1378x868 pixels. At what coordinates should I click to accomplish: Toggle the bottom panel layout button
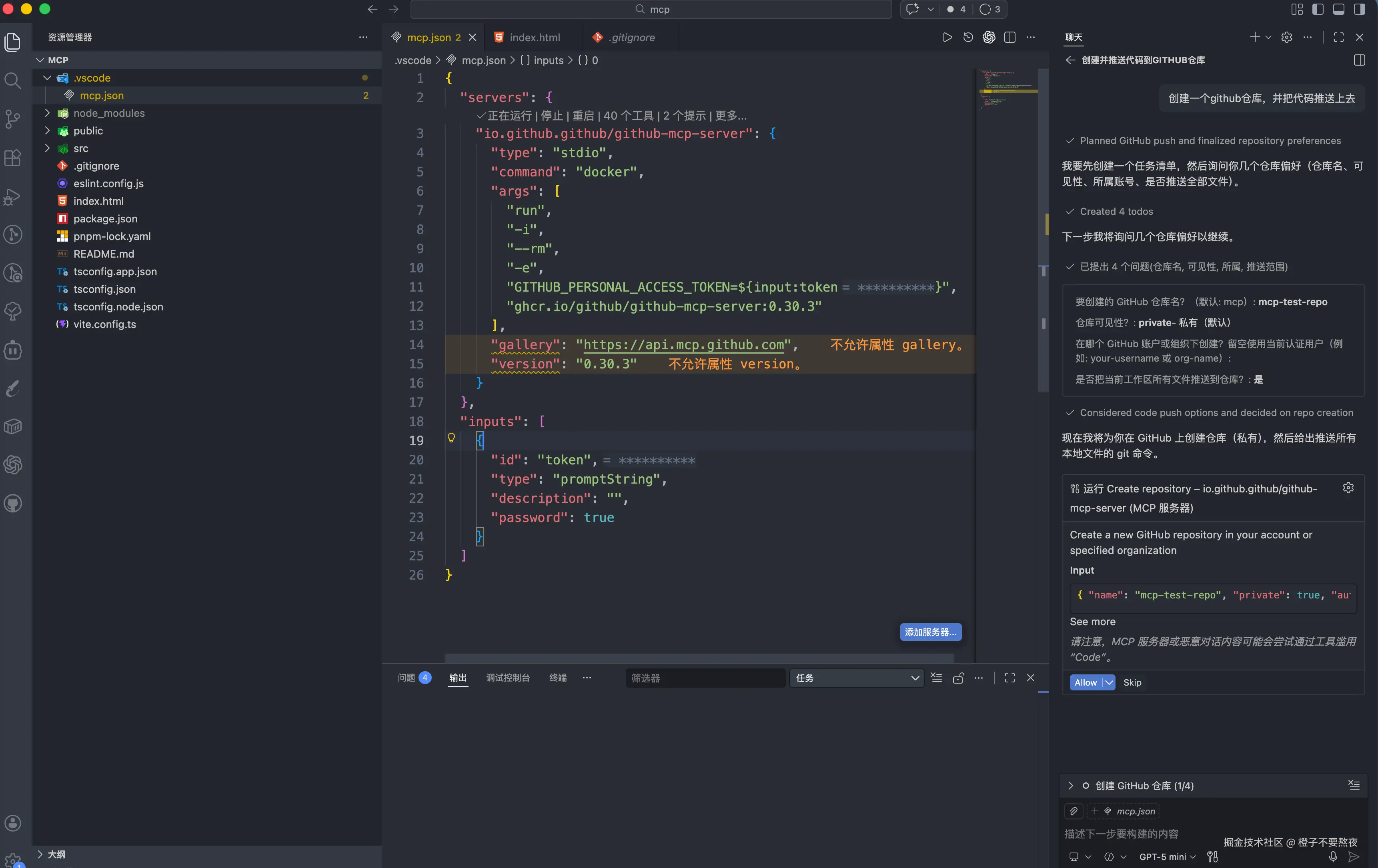(x=1338, y=9)
